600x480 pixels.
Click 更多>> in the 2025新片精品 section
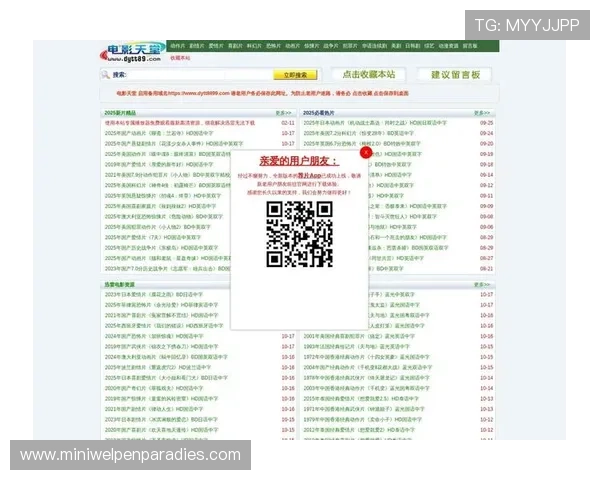pos(284,113)
